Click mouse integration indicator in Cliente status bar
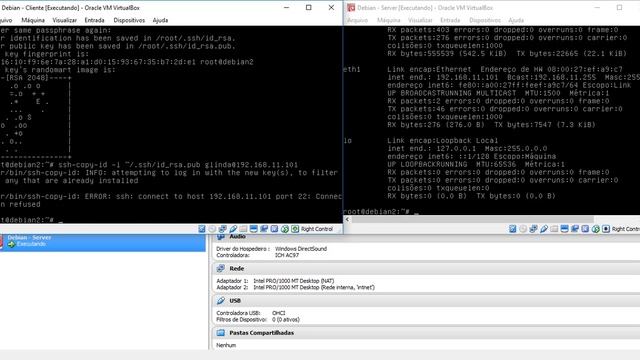This screenshot has width=640, height=360. 284,229
